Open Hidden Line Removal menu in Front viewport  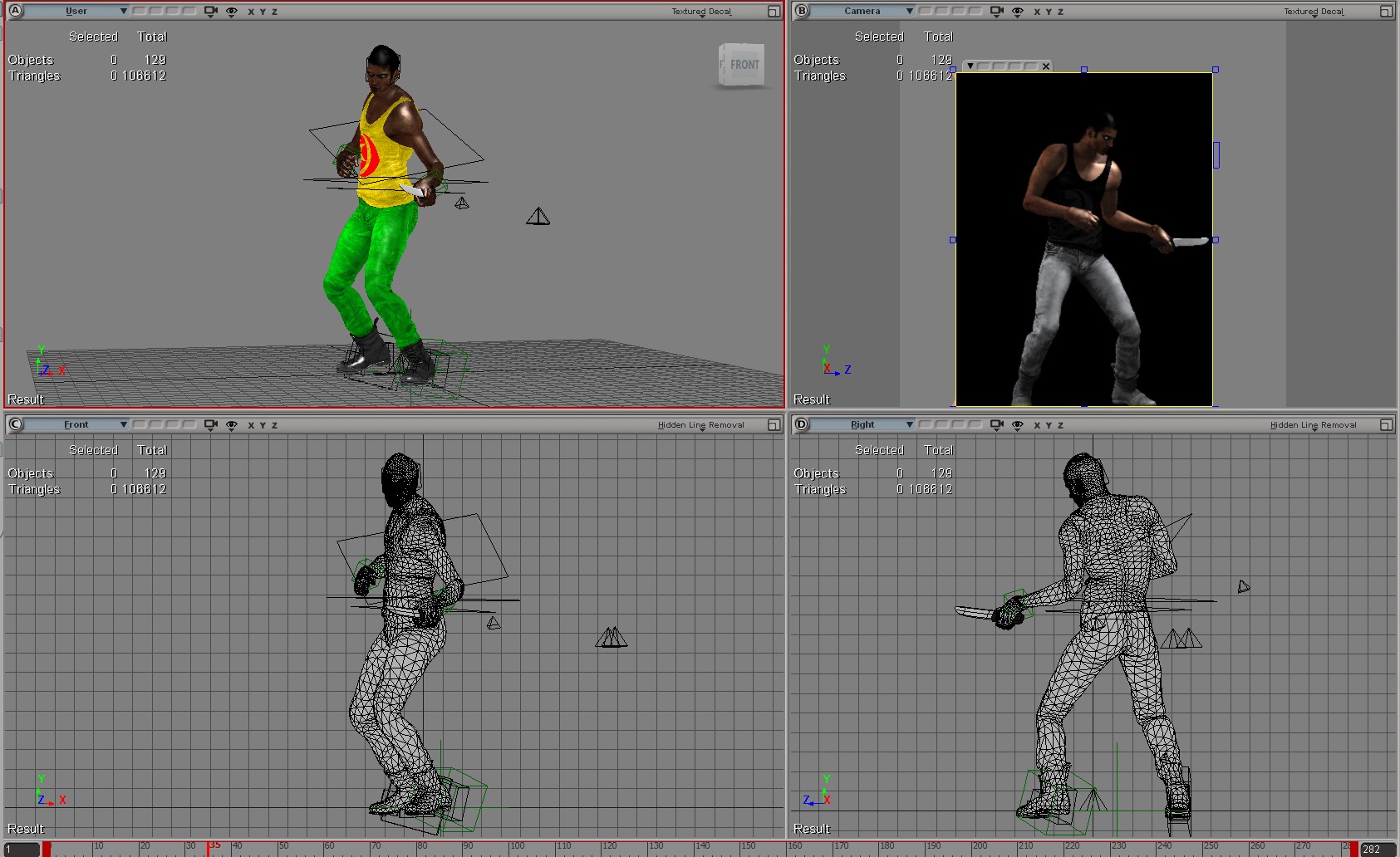point(701,425)
